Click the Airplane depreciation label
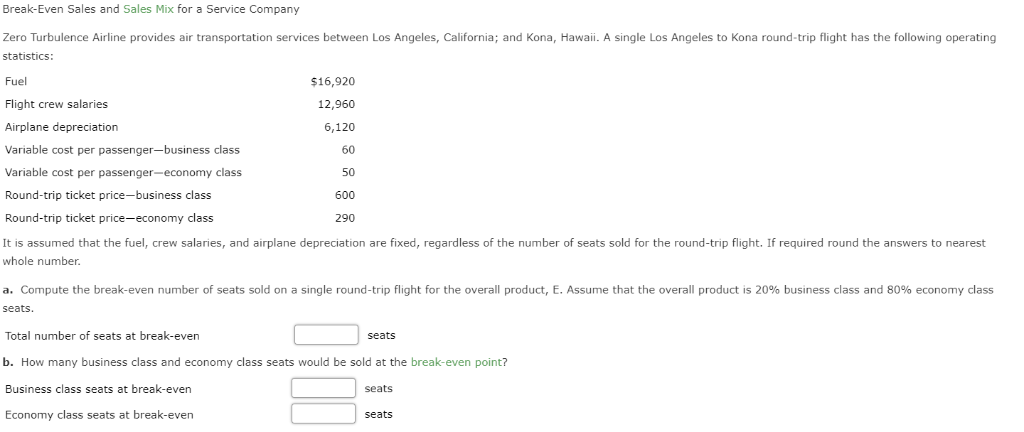Viewport: 1024px width, 432px height. [61, 127]
